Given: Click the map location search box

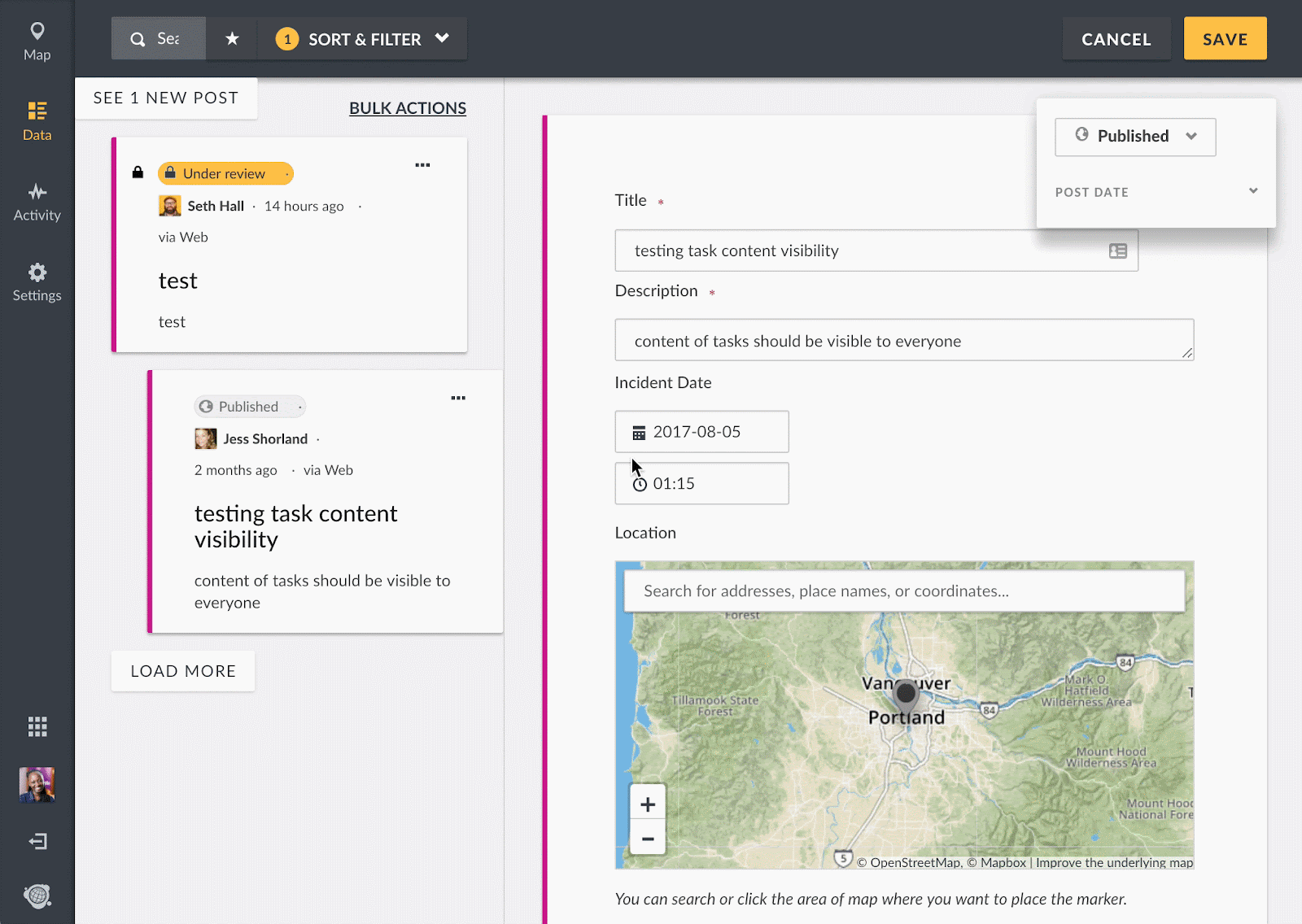Looking at the screenshot, I should tap(904, 591).
